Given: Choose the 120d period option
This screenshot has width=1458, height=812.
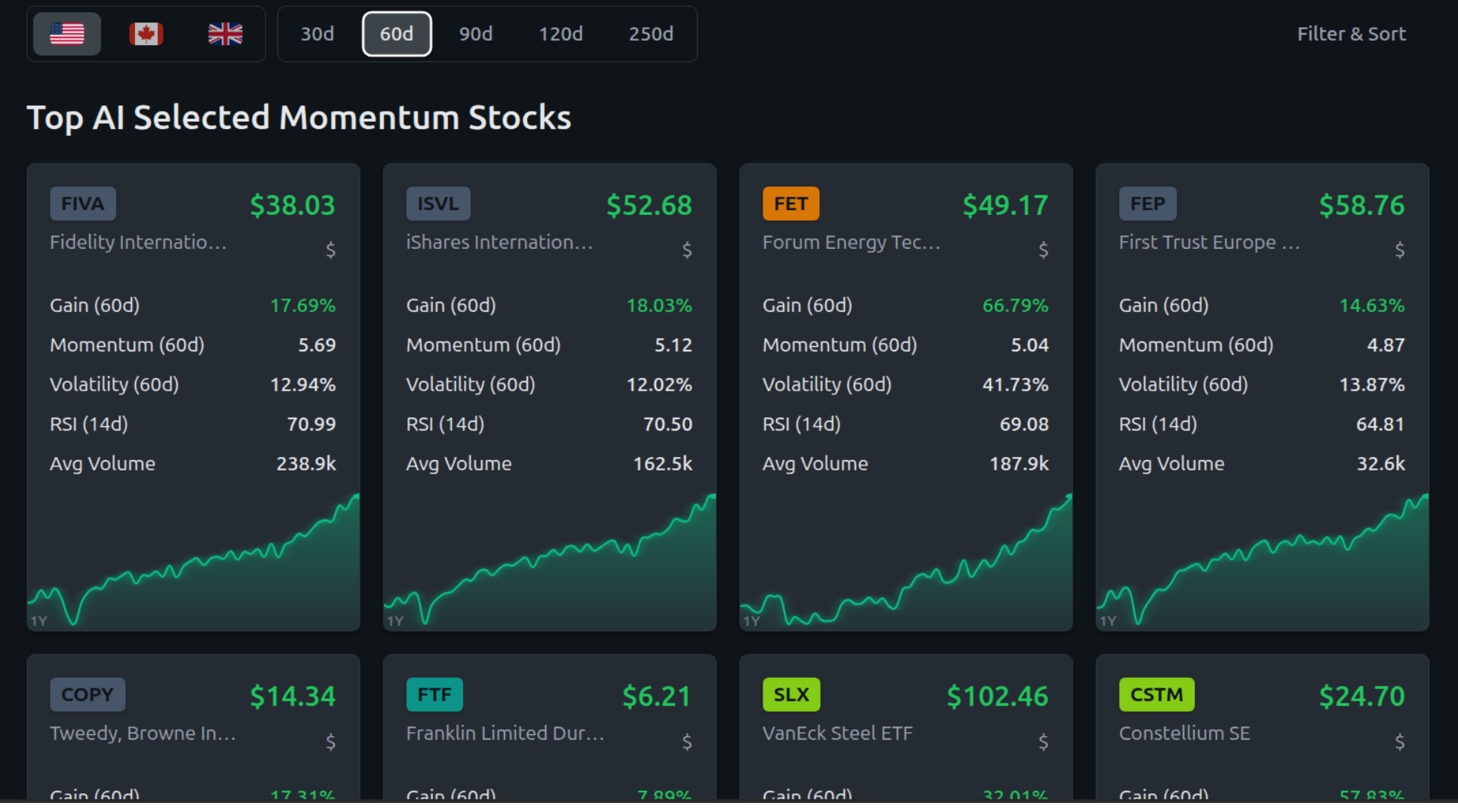Looking at the screenshot, I should pos(560,34).
